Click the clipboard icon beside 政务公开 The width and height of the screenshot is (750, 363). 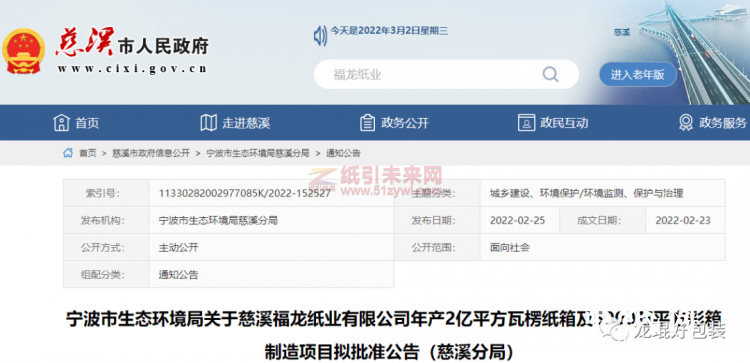[x=367, y=123]
